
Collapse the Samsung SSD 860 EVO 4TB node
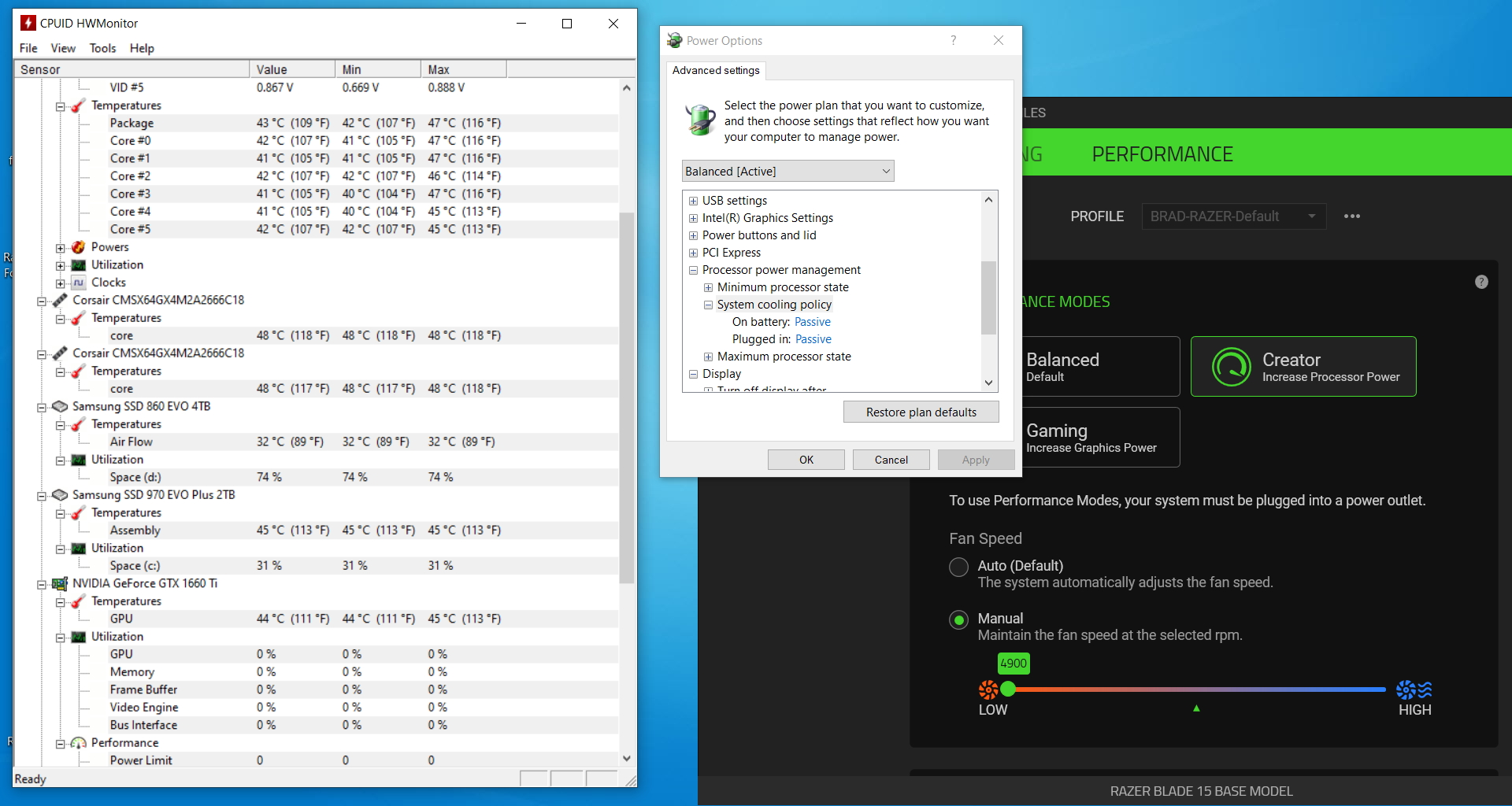click(x=42, y=407)
